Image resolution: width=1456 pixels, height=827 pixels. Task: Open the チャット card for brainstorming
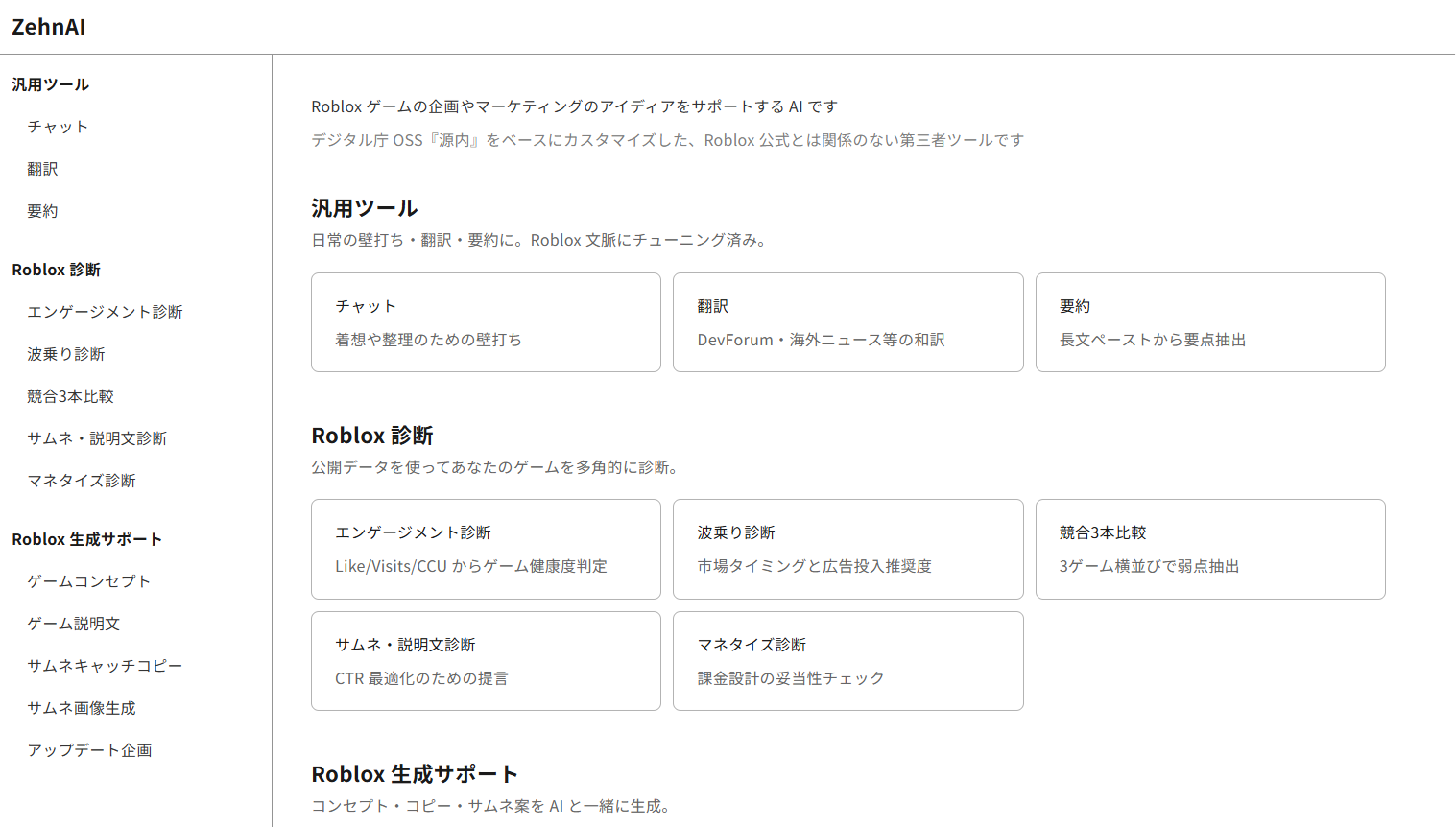click(x=486, y=322)
